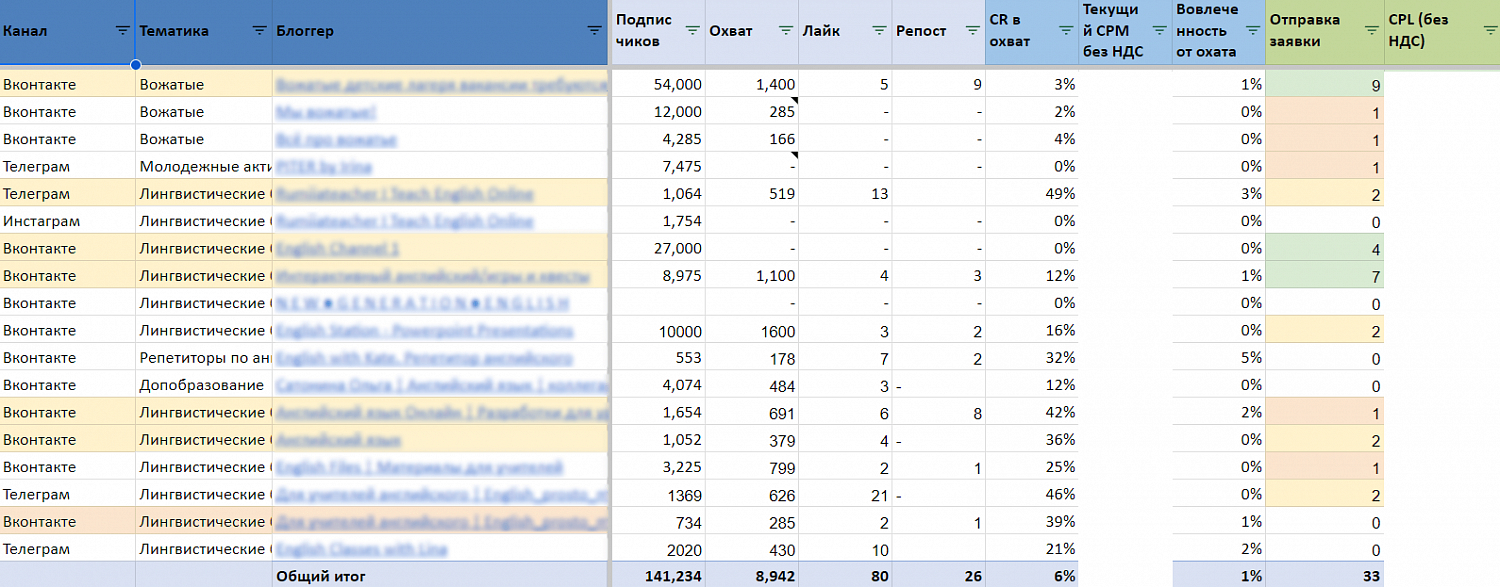Open the Лайк column filter
The image size is (1500, 587).
click(x=879, y=31)
